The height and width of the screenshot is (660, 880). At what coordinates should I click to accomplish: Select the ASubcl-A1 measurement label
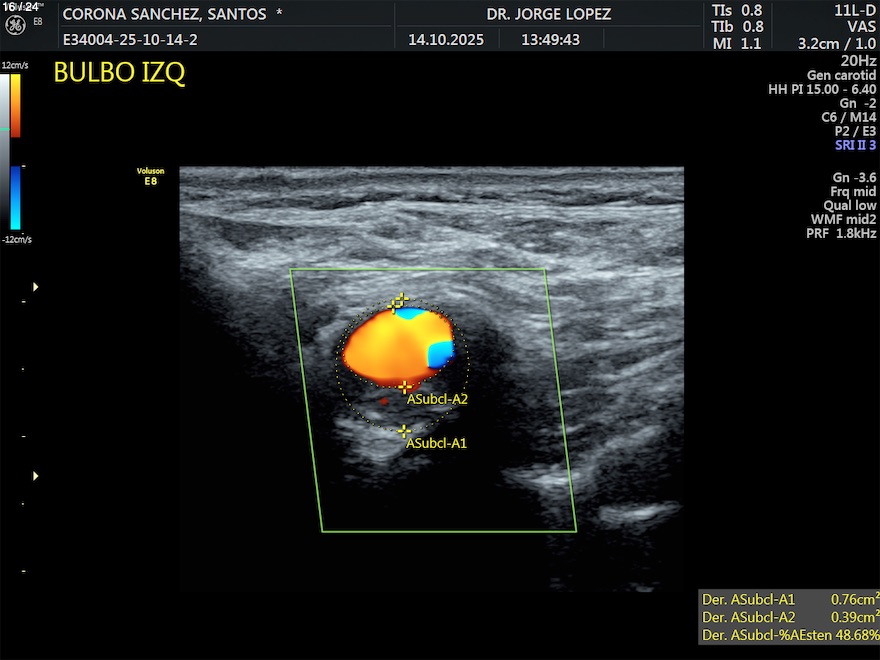(437, 443)
